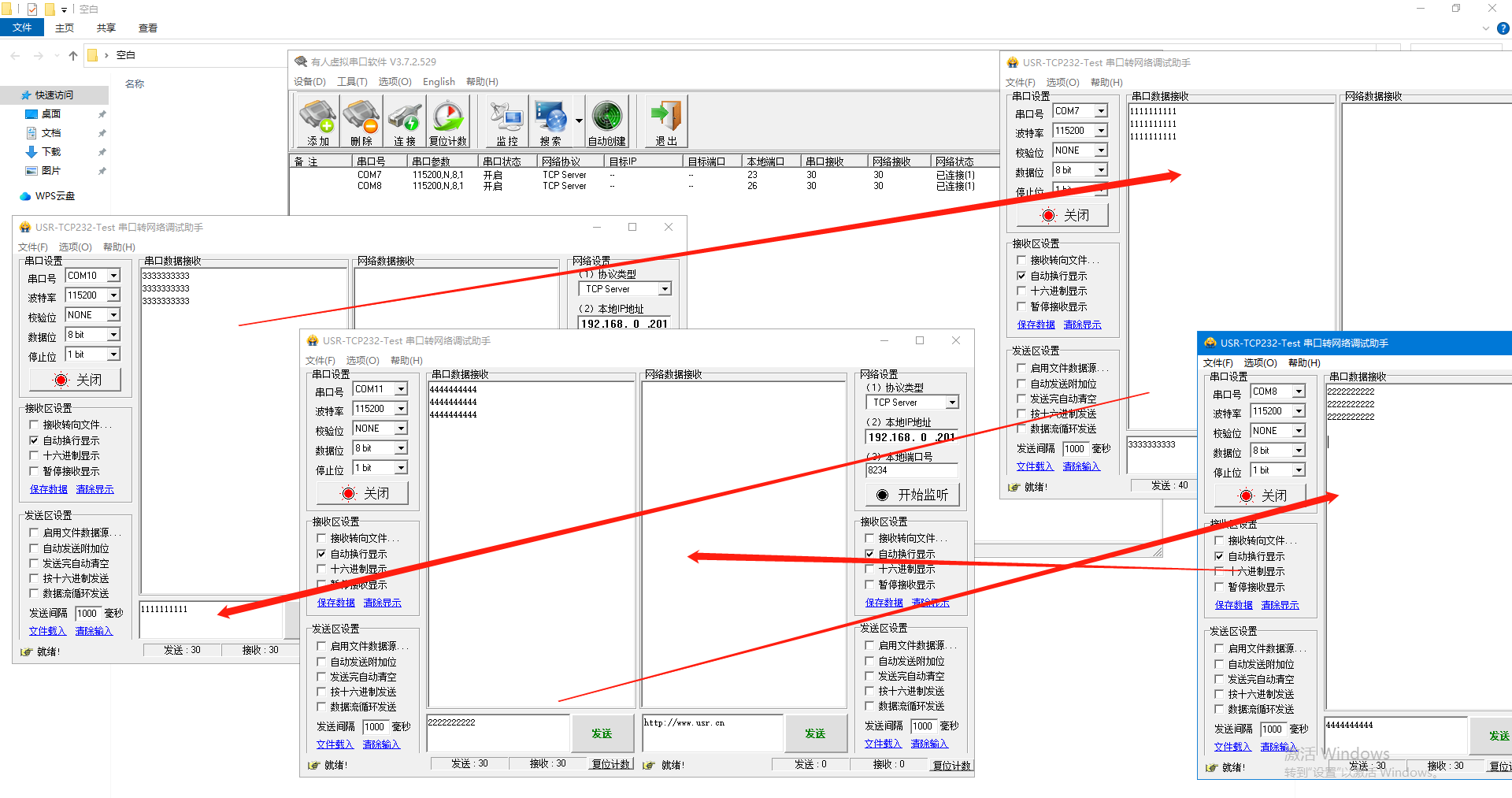Viewport: 1512px width, 798px height.
Task: Click the 开始监听 (Start listening) button
Action: 912,495
